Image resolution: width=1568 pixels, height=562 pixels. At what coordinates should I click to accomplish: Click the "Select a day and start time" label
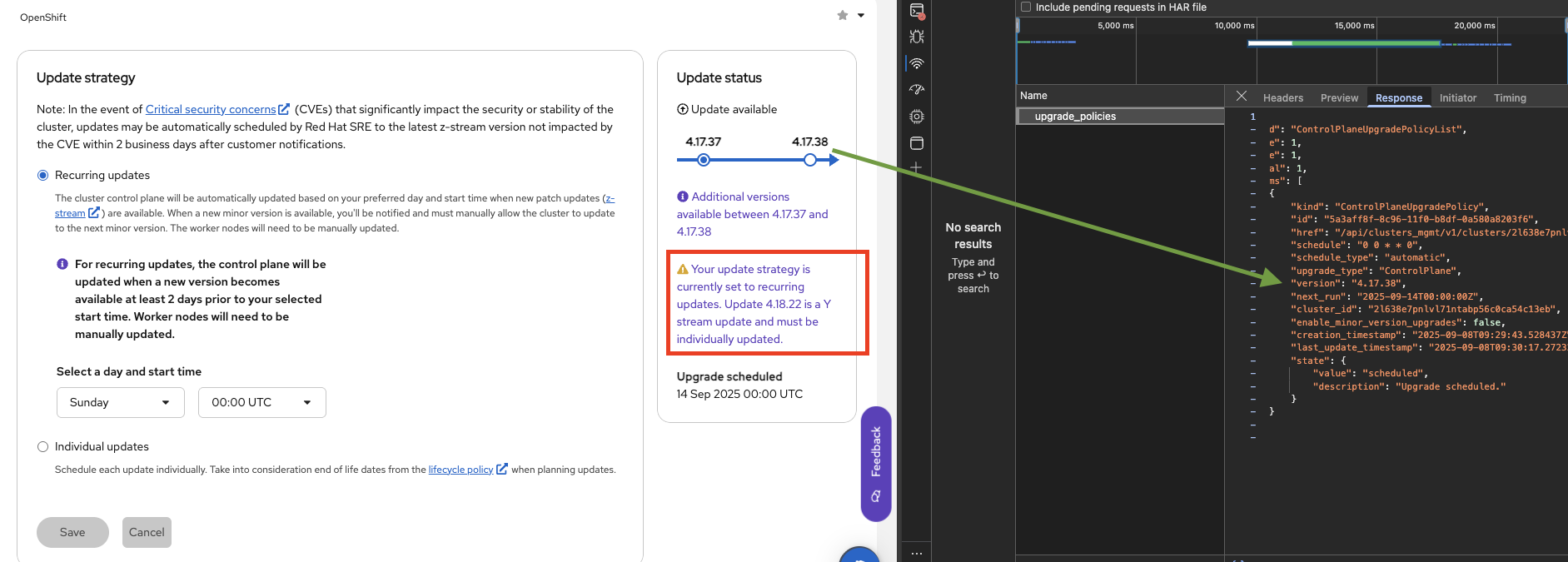point(129,371)
